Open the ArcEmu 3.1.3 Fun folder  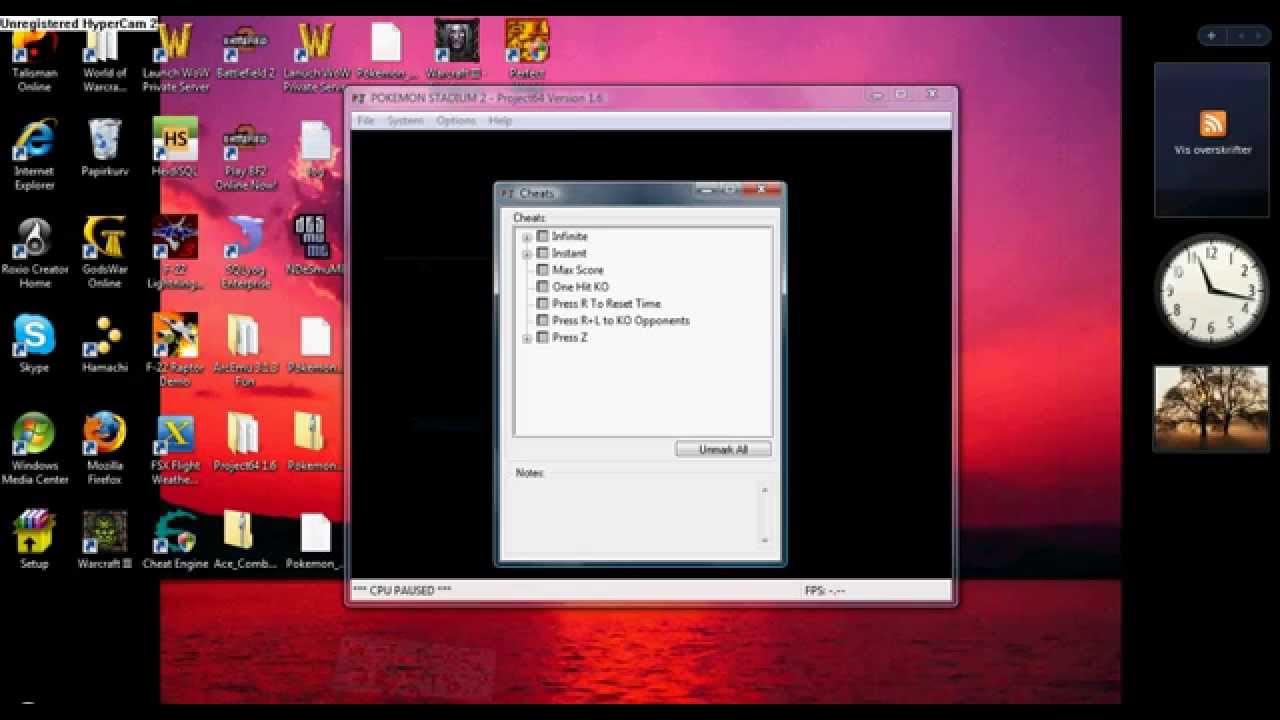[245, 352]
